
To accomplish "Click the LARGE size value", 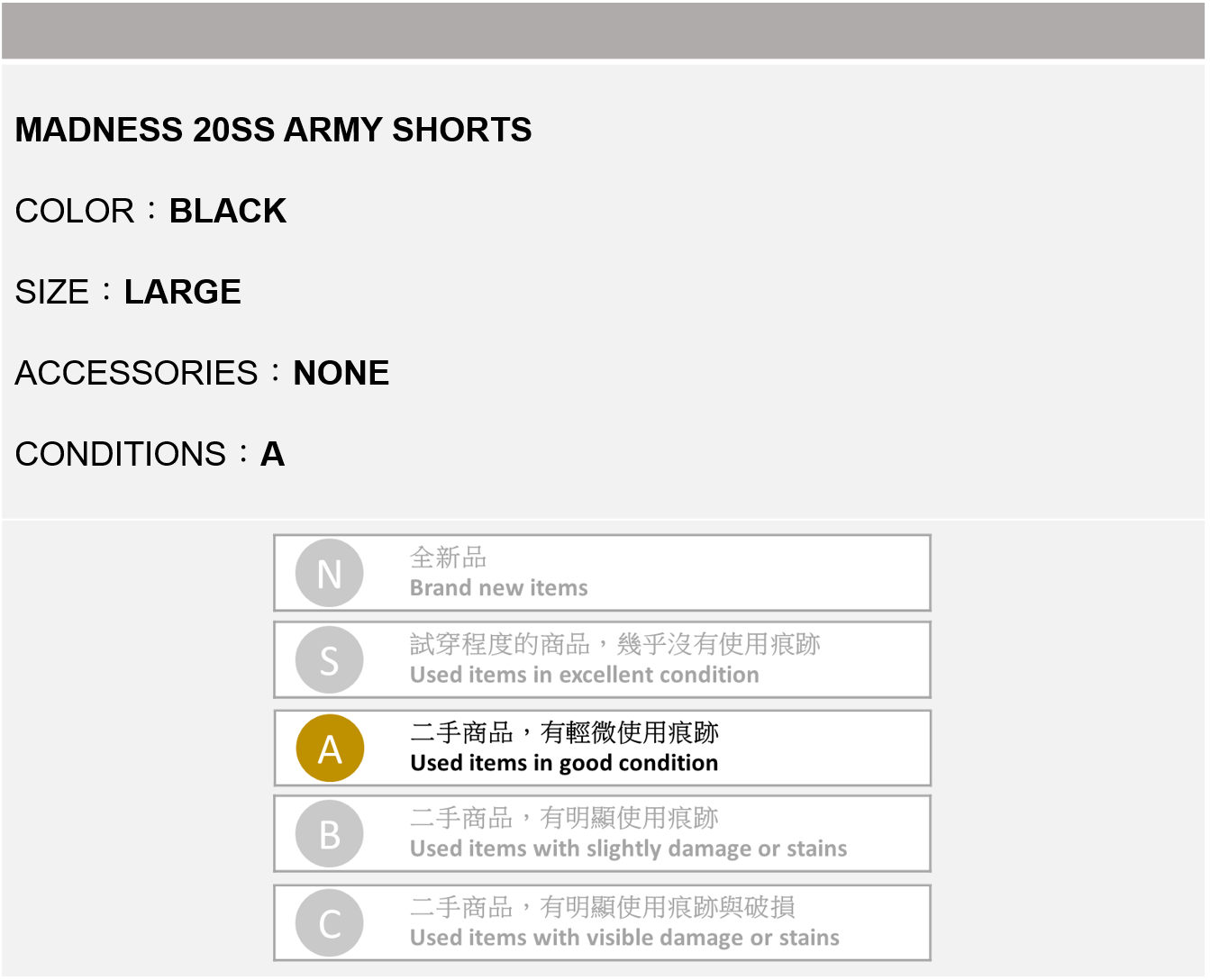I will coord(183,293).
